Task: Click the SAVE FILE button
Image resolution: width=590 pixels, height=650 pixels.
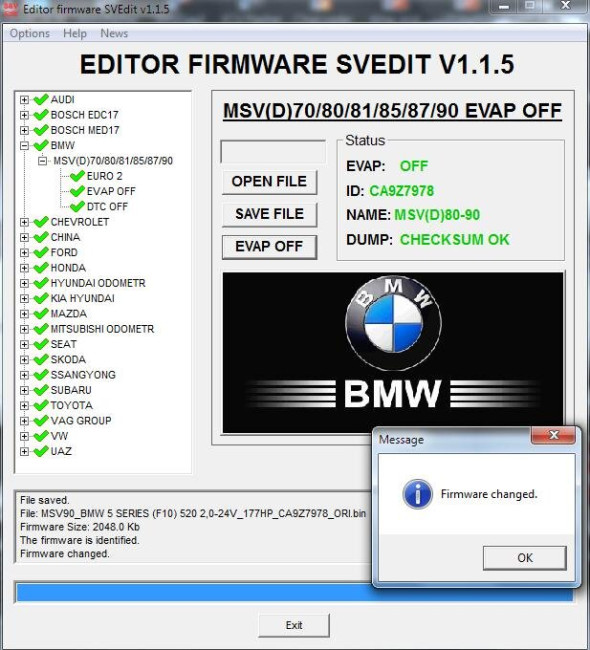Action: tap(270, 214)
